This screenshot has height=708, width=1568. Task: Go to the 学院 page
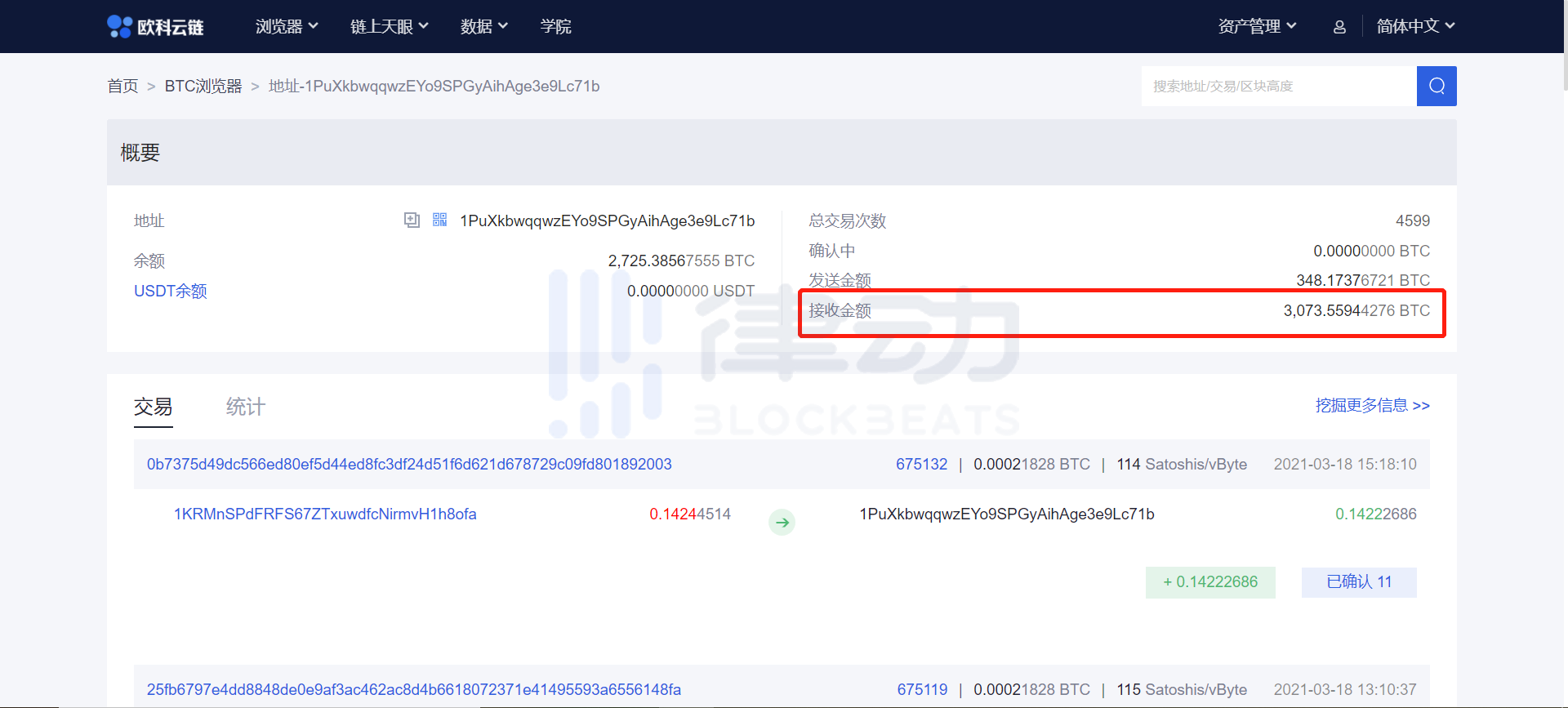coord(556,27)
